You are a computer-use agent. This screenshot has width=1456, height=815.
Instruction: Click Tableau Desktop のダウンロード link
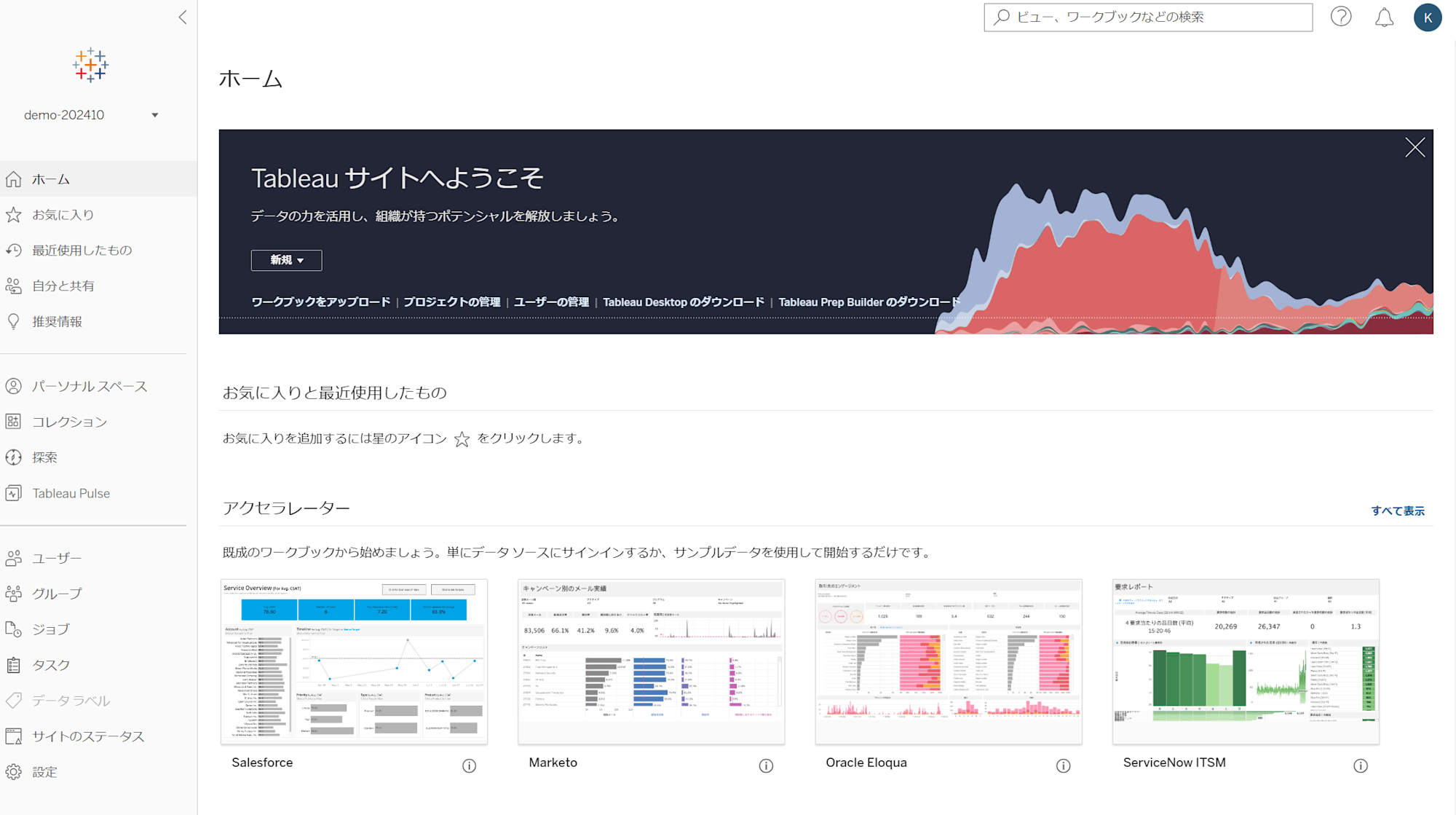point(684,302)
